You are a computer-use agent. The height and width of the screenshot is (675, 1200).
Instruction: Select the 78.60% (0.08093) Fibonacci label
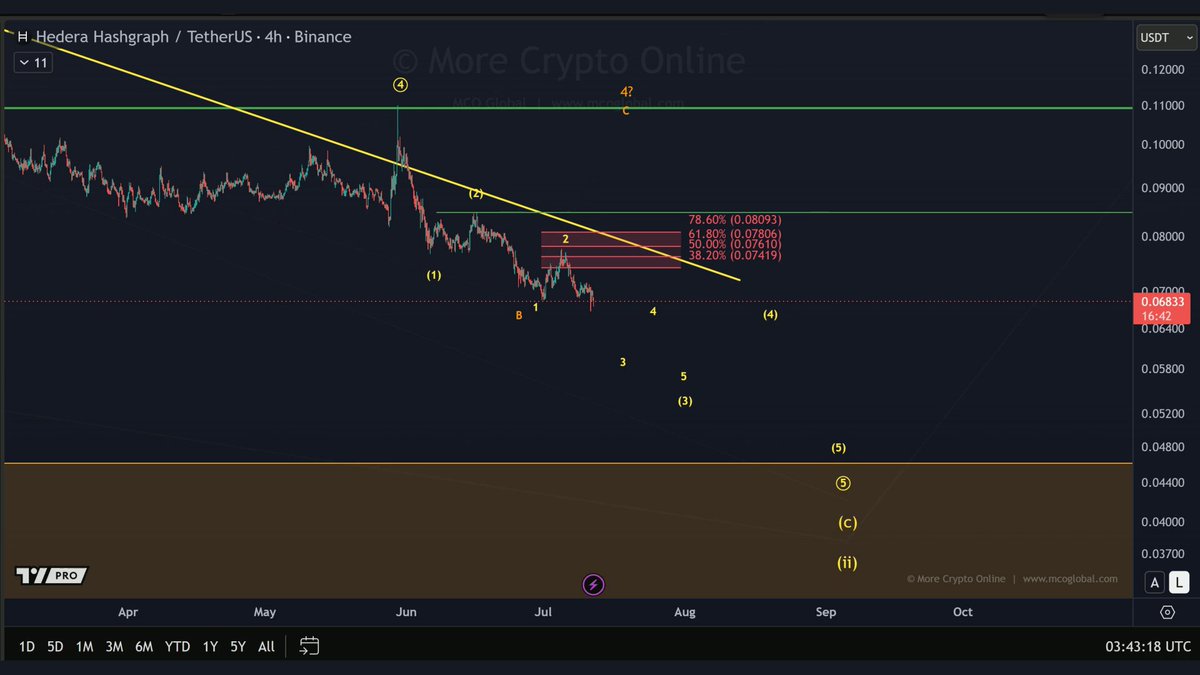tap(735, 220)
